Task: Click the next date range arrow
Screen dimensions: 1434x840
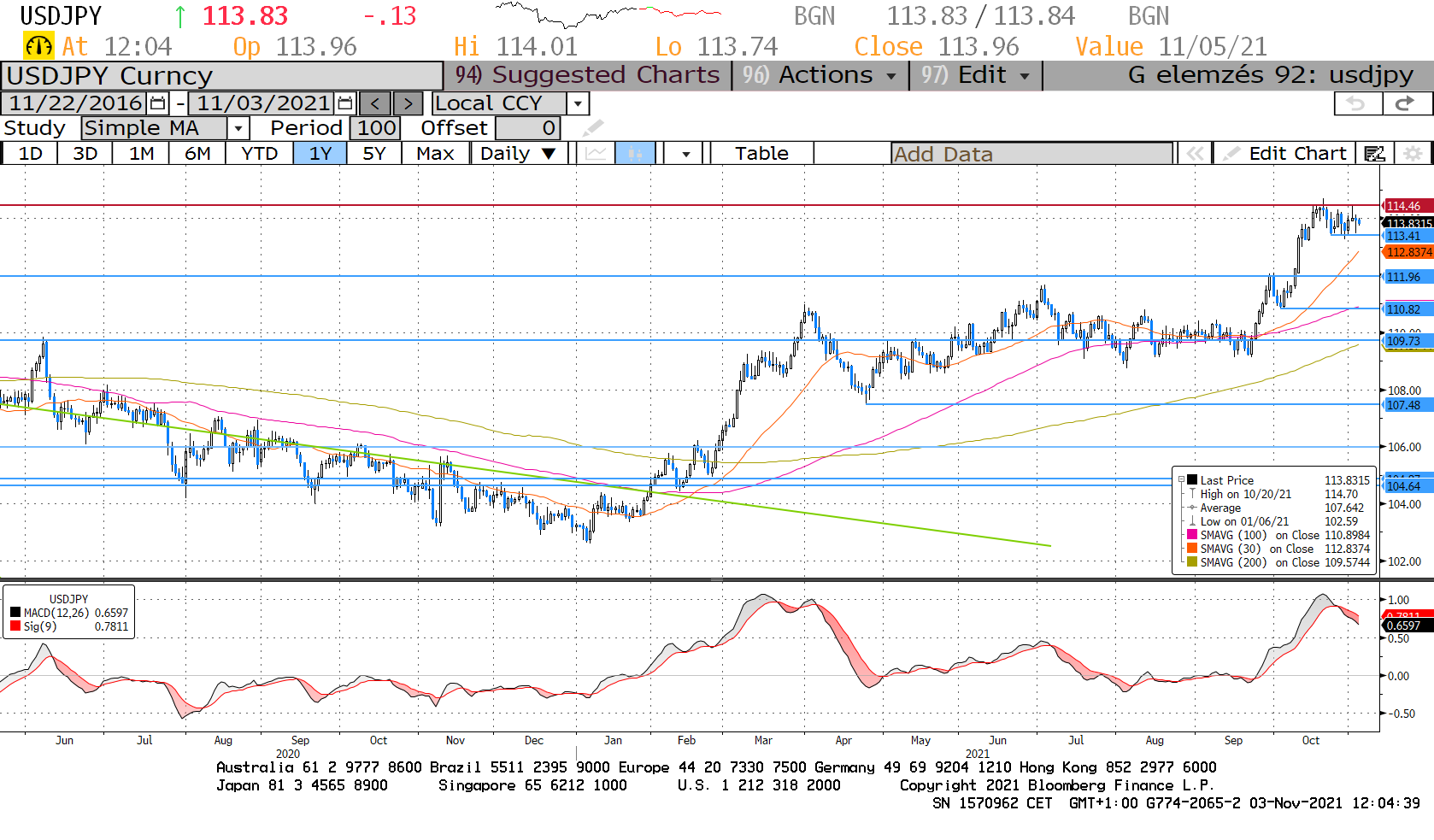Action: click(408, 103)
